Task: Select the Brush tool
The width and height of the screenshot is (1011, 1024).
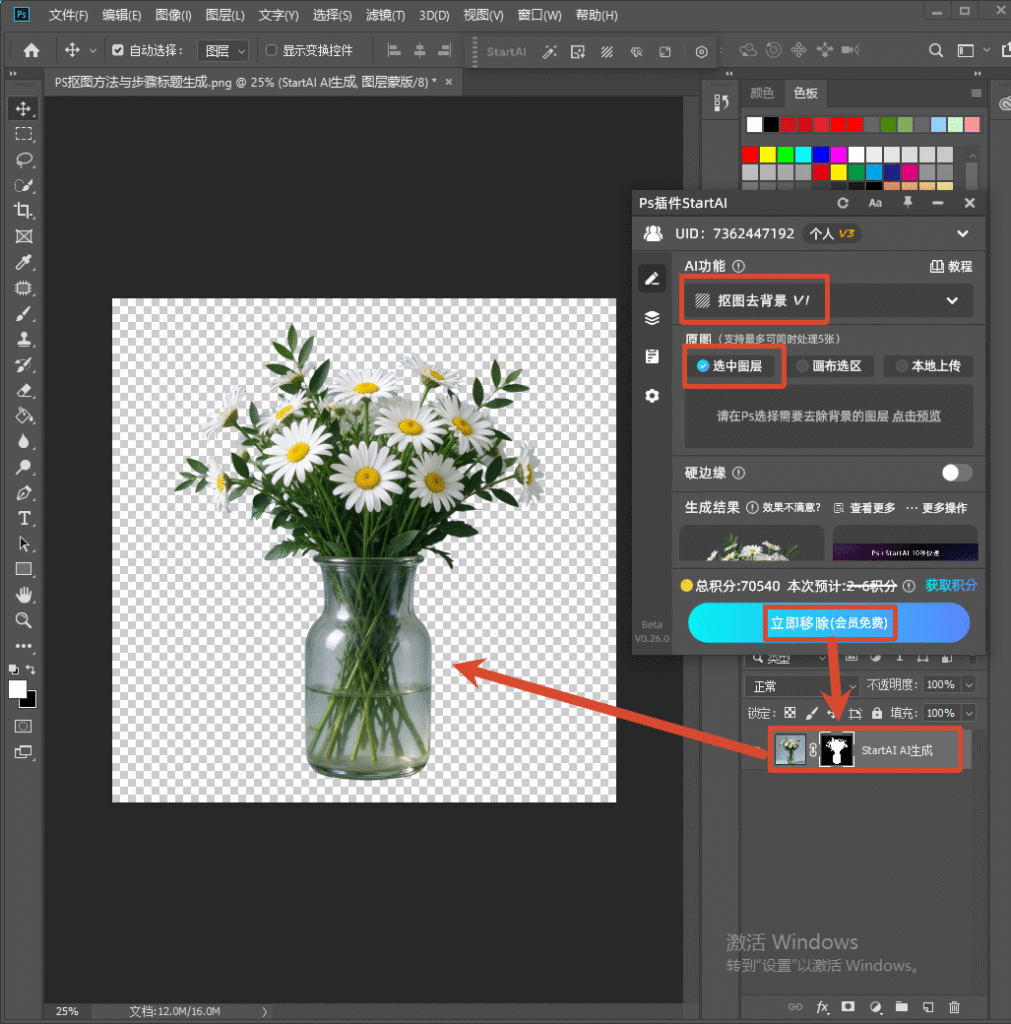Action: coord(24,313)
